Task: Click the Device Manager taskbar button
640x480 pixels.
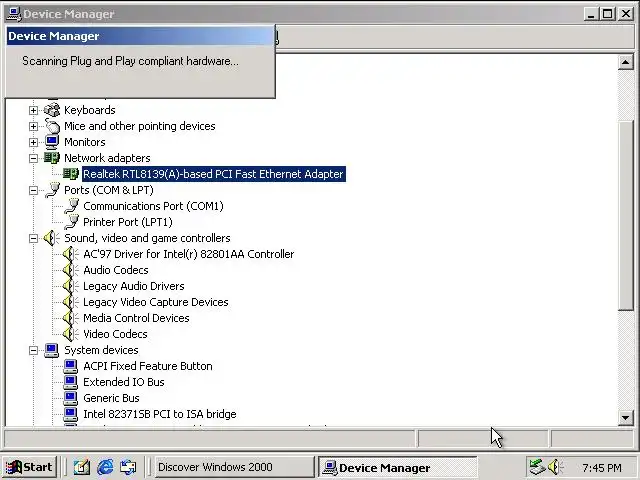Action: pyautogui.click(x=397, y=467)
